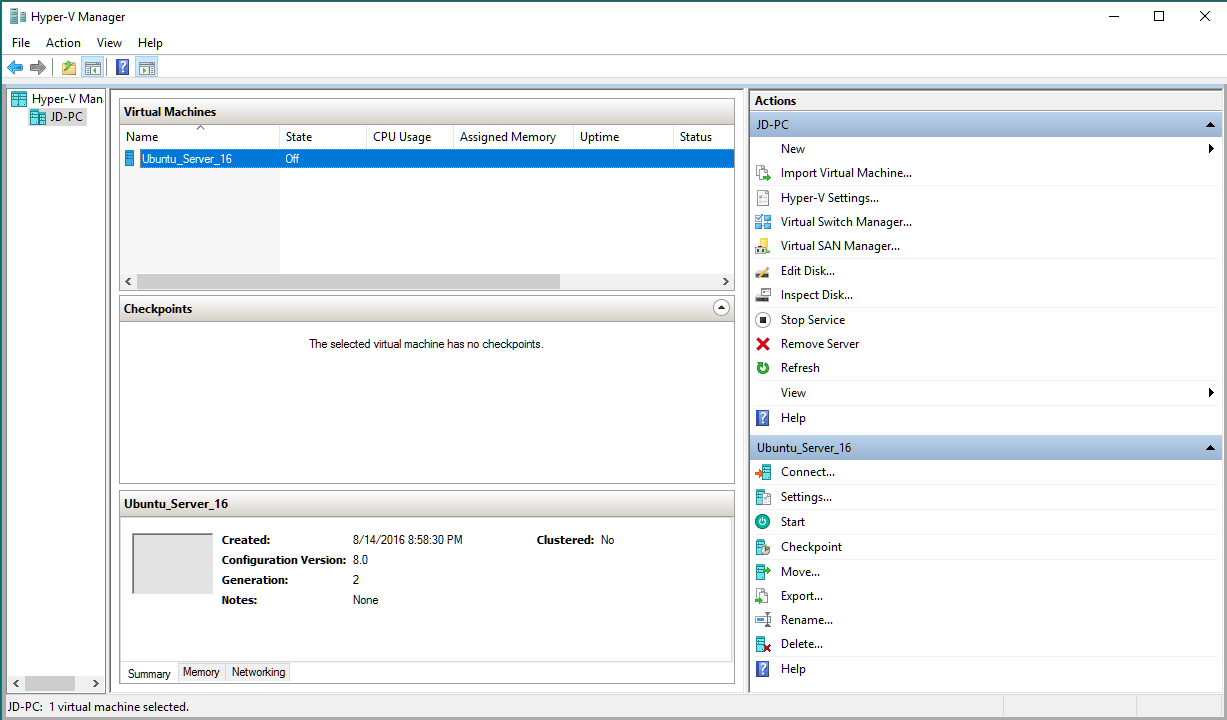Sort by the Status column header
Screen dimensions: 1227x720
[x=703, y=137]
